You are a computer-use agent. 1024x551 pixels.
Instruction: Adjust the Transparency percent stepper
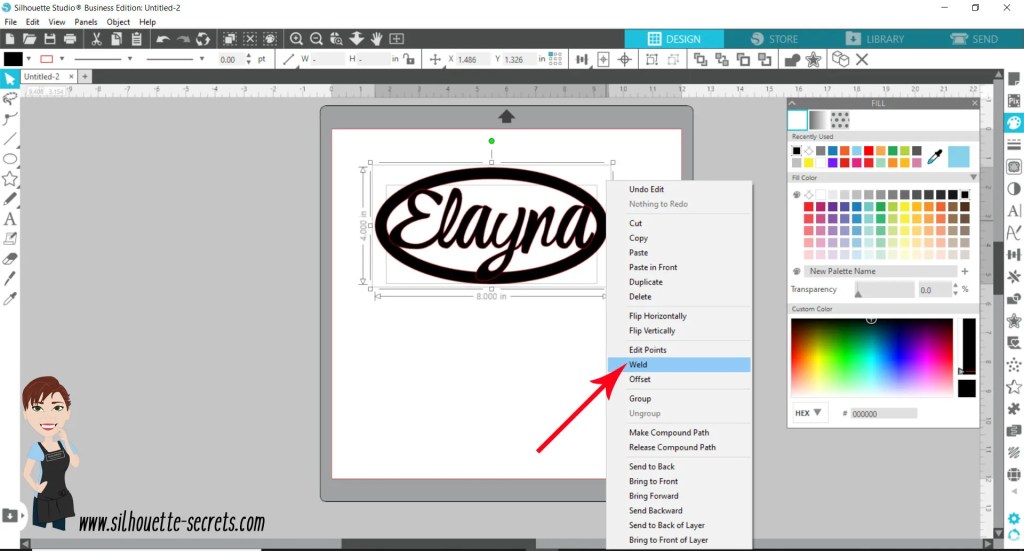click(x=955, y=289)
